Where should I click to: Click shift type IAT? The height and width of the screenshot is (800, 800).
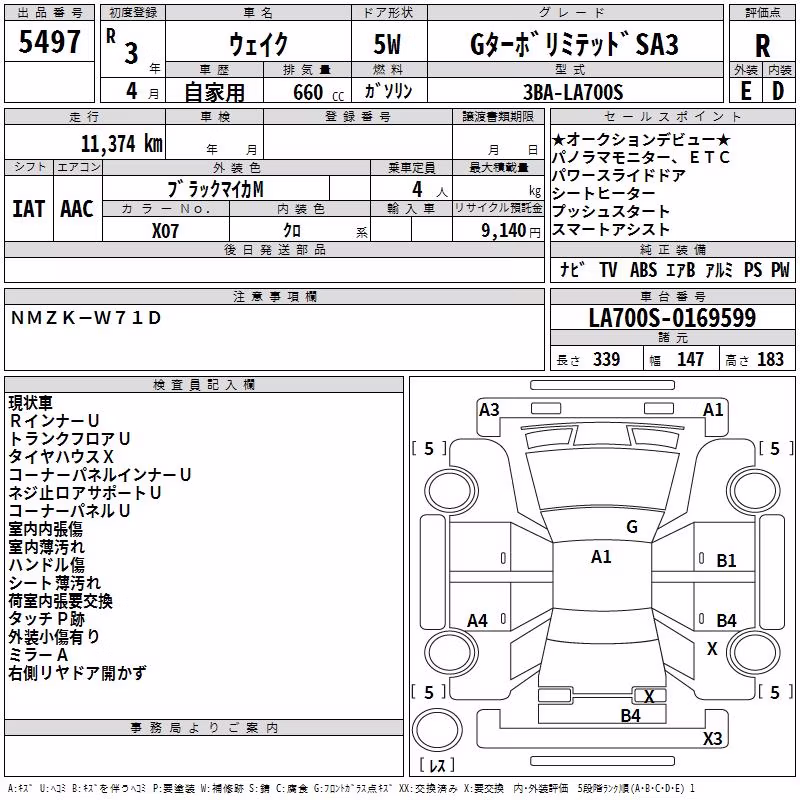[29, 209]
